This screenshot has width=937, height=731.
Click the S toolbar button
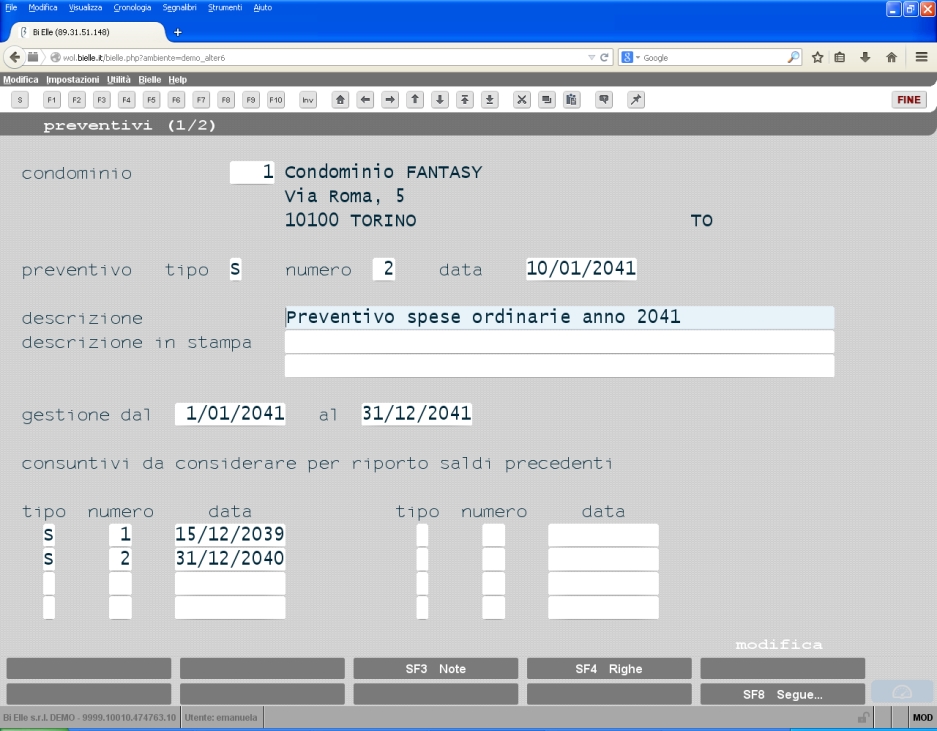pos(20,100)
